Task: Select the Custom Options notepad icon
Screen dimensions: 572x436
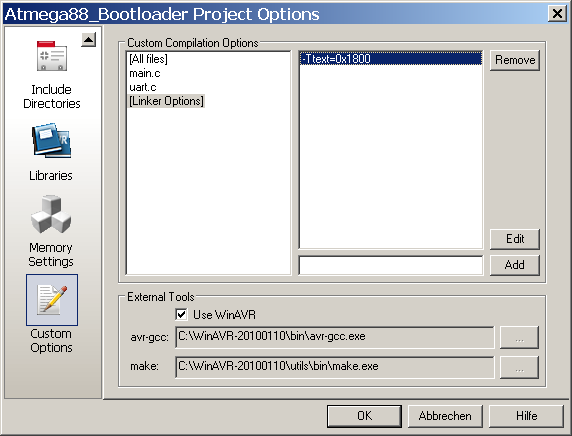Action: [x=52, y=300]
